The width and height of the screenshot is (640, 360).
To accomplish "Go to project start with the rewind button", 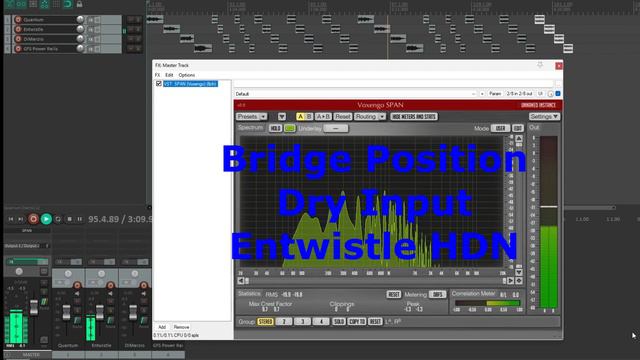I will pyautogui.click(x=11, y=219).
